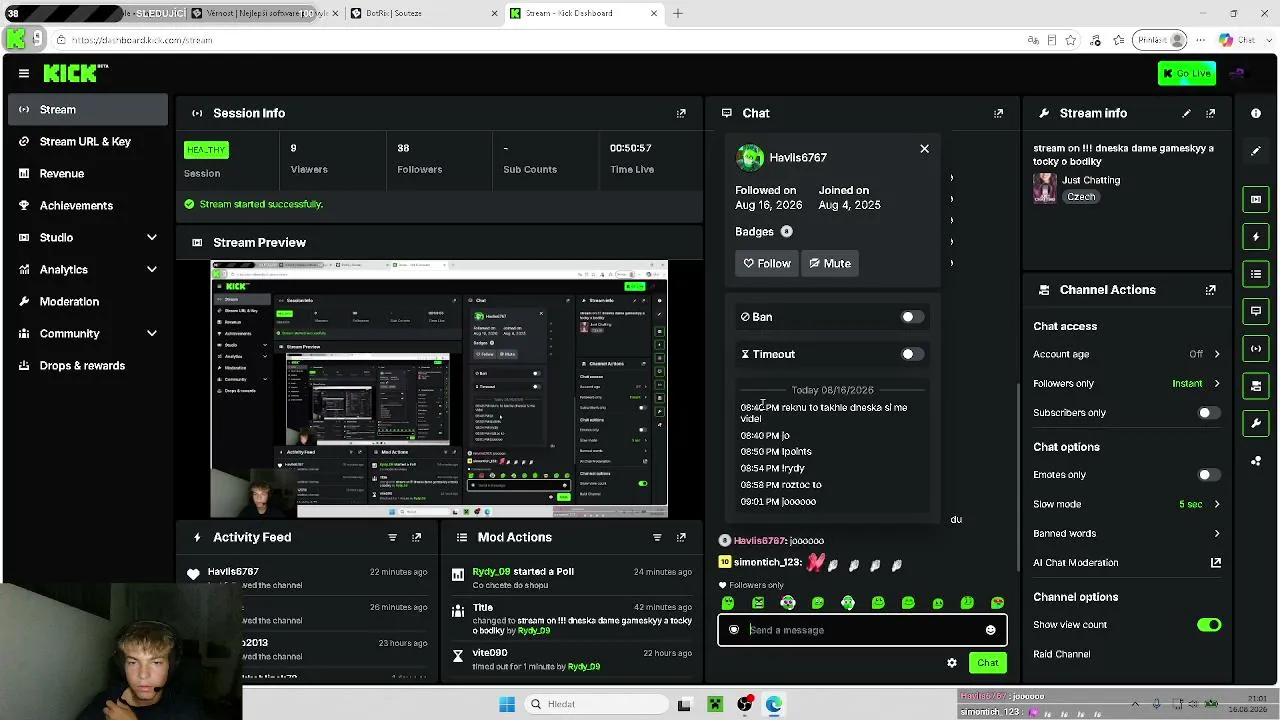Click the Just Chatting category thumbnail
Viewport: 1280px width, 720px height.
tap(1045, 188)
